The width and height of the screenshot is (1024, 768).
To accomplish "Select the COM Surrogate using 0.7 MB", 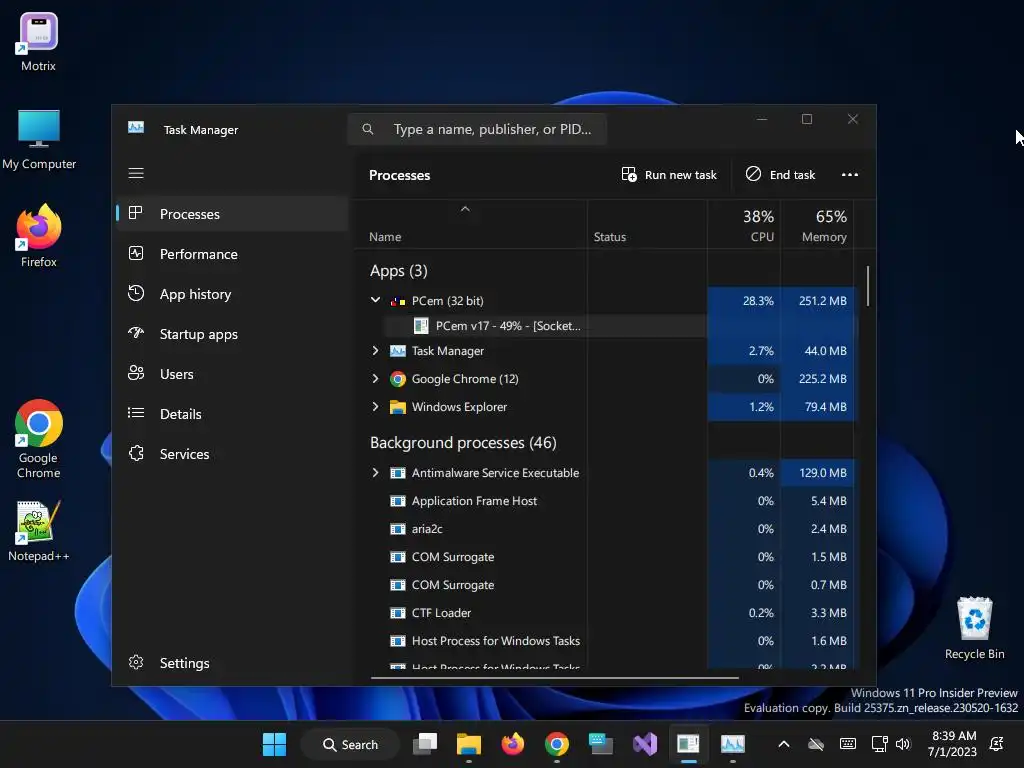I will 453,585.
